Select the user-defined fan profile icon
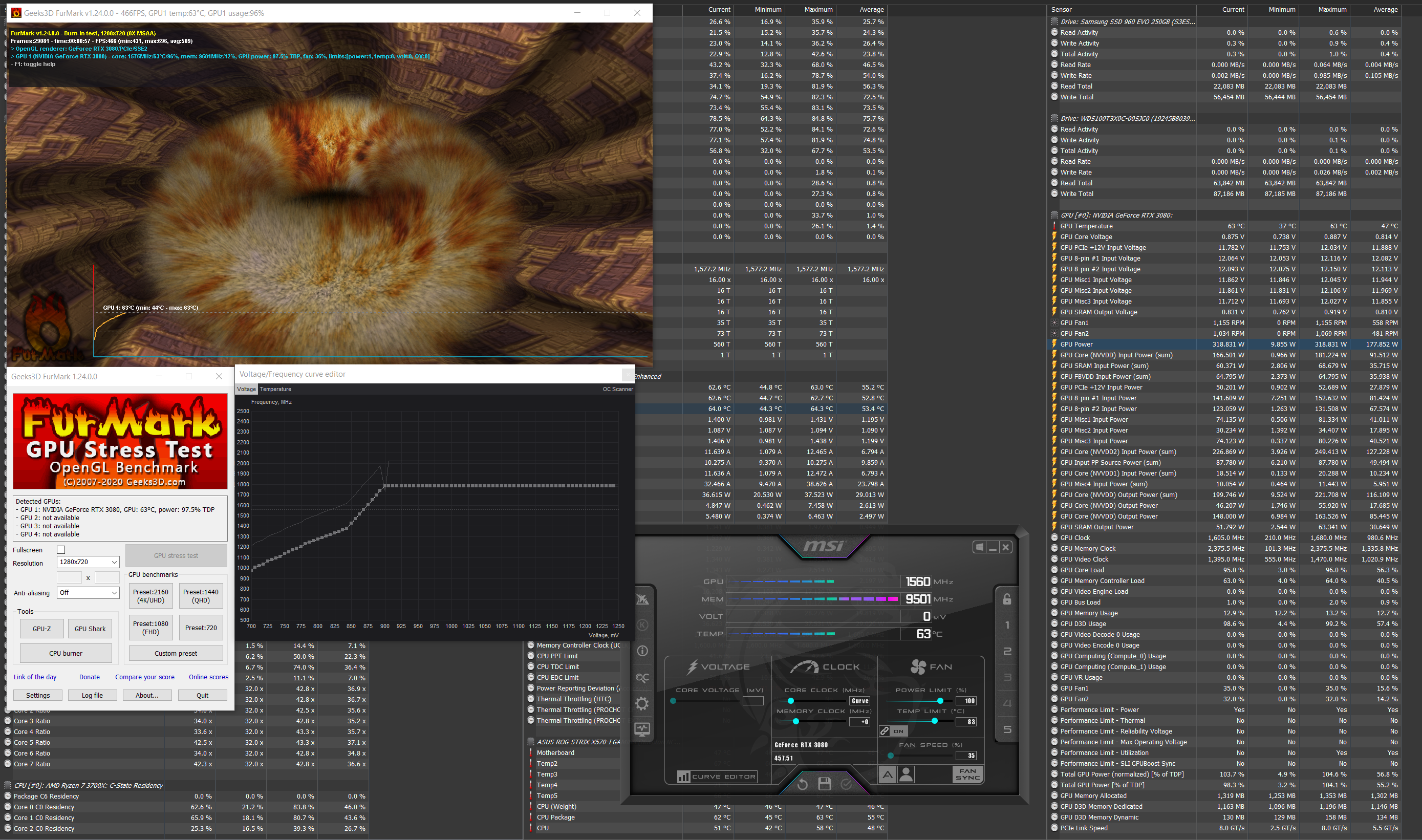The width and height of the screenshot is (1422, 840). pyautogui.click(x=906, y=774)
